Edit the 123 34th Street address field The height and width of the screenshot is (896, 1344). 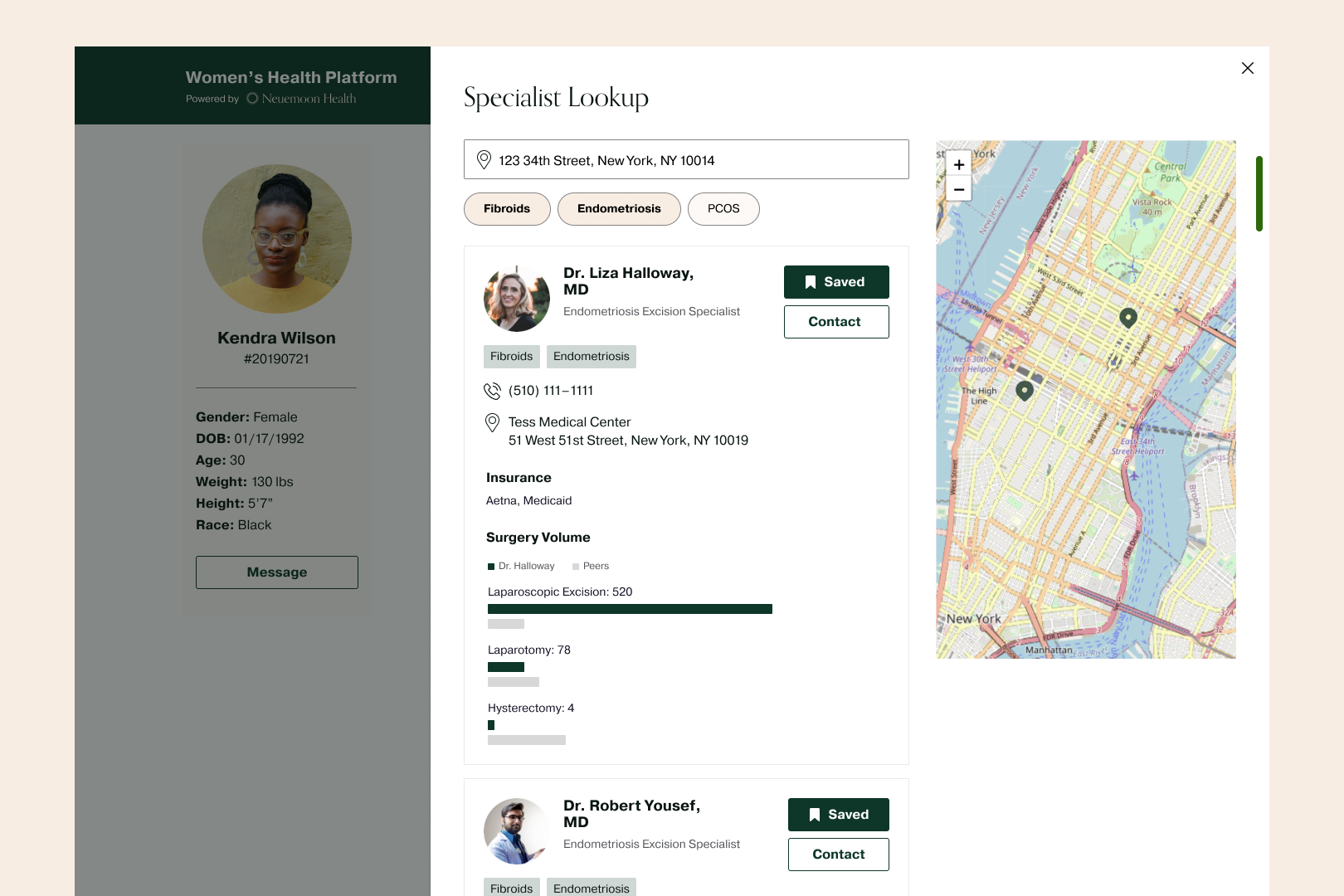[686, 159]
